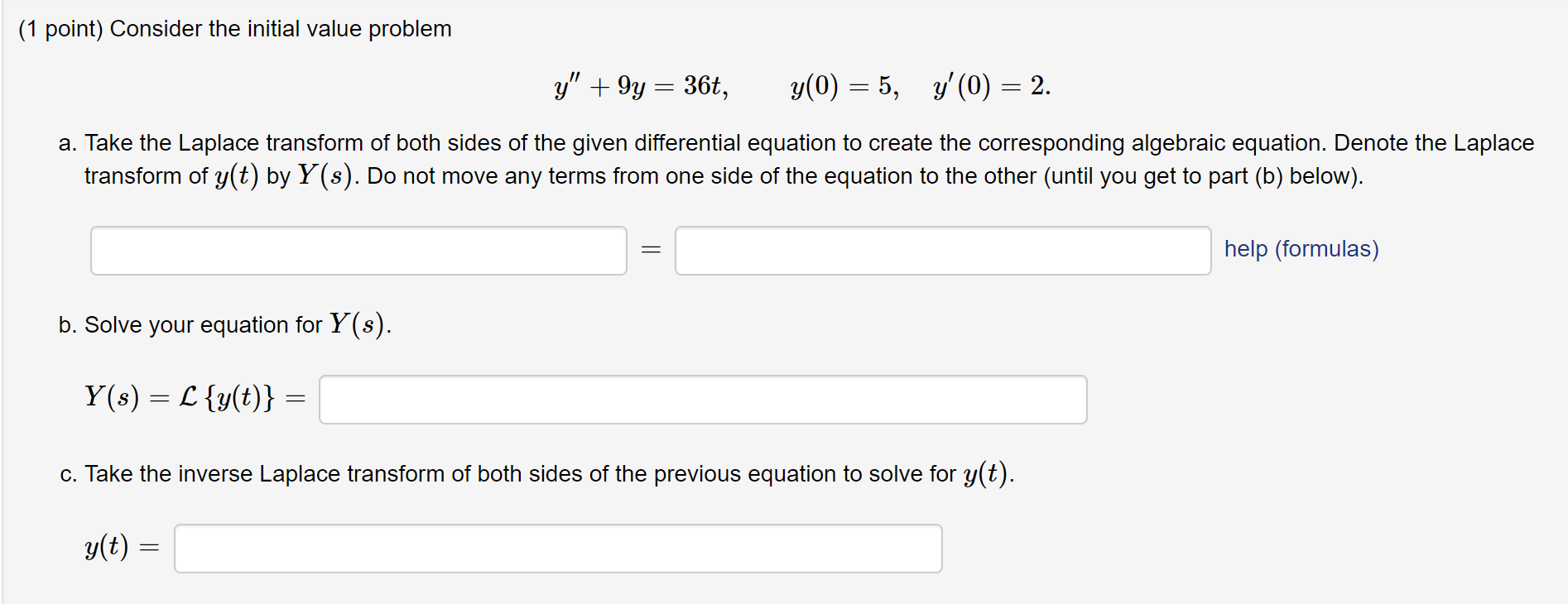Click the initial condition y'(0) = 2 text
The height and width of the screenshot is (604, 1568).
click(x=989, y=83)
